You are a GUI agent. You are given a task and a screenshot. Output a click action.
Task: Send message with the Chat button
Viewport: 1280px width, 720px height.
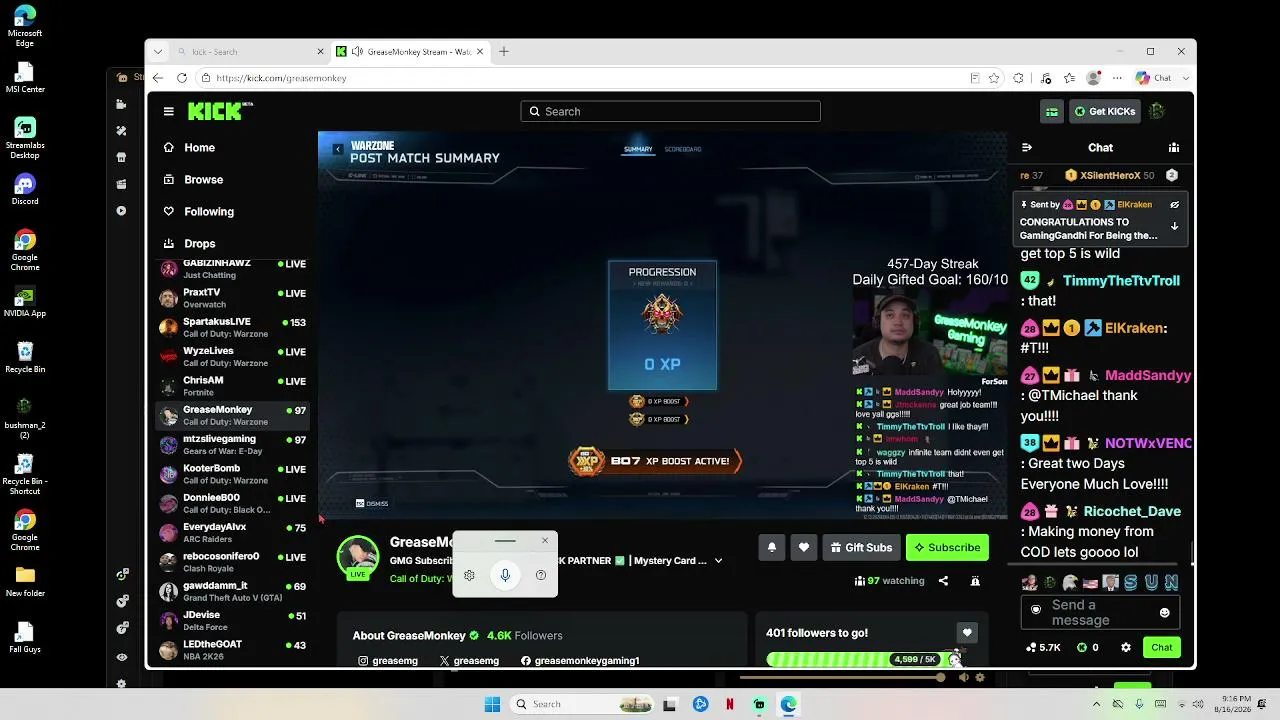pyautogui.click(x=1162, y=648)
